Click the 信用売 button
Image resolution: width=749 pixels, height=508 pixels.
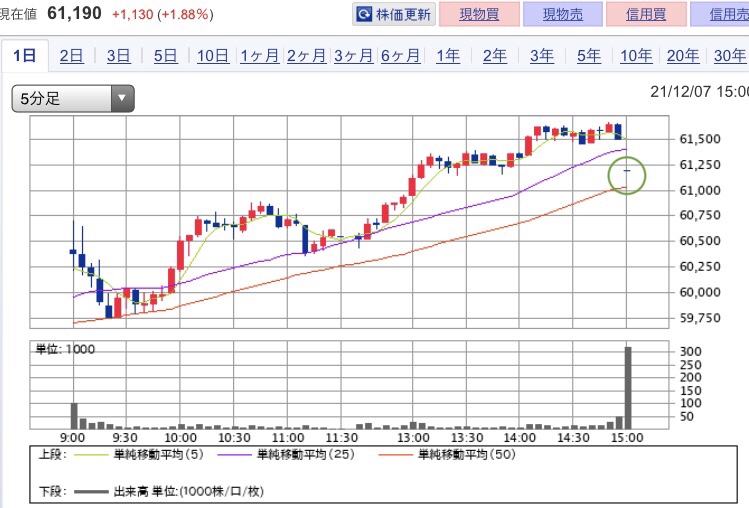pyautogui.click(x=720, y=14)
